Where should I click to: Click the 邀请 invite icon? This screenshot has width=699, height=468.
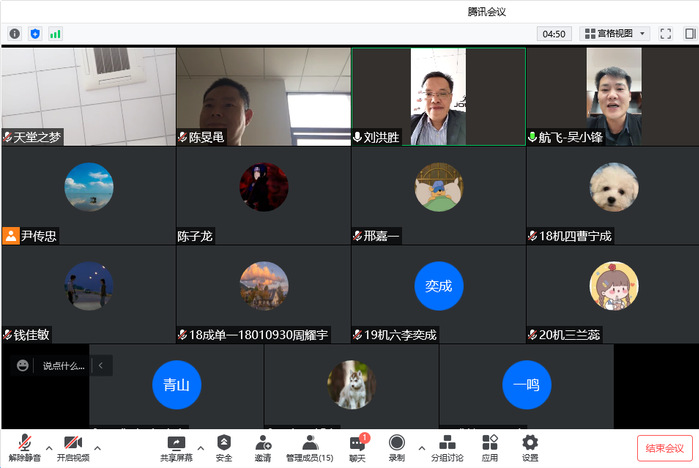tap(262, 446)
